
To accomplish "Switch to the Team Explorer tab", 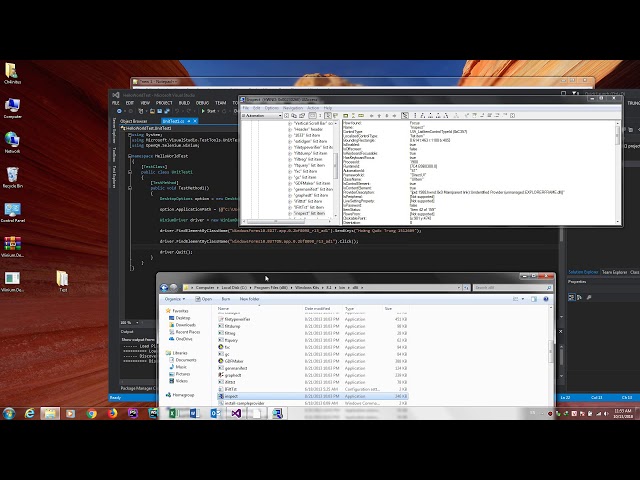I will click(614, 272).
